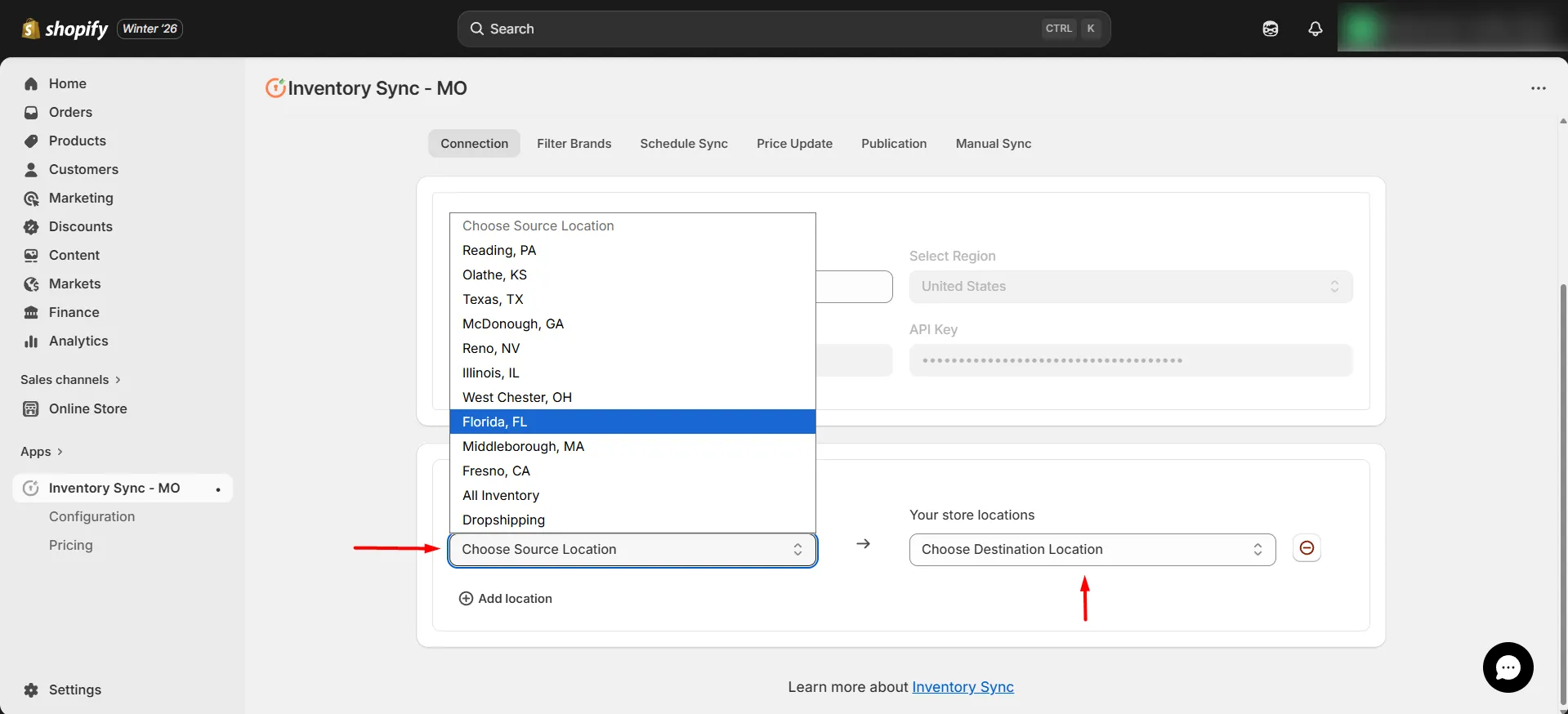Click the Marketing target icon
1568x714 pixels.
[x=31, y=198]
